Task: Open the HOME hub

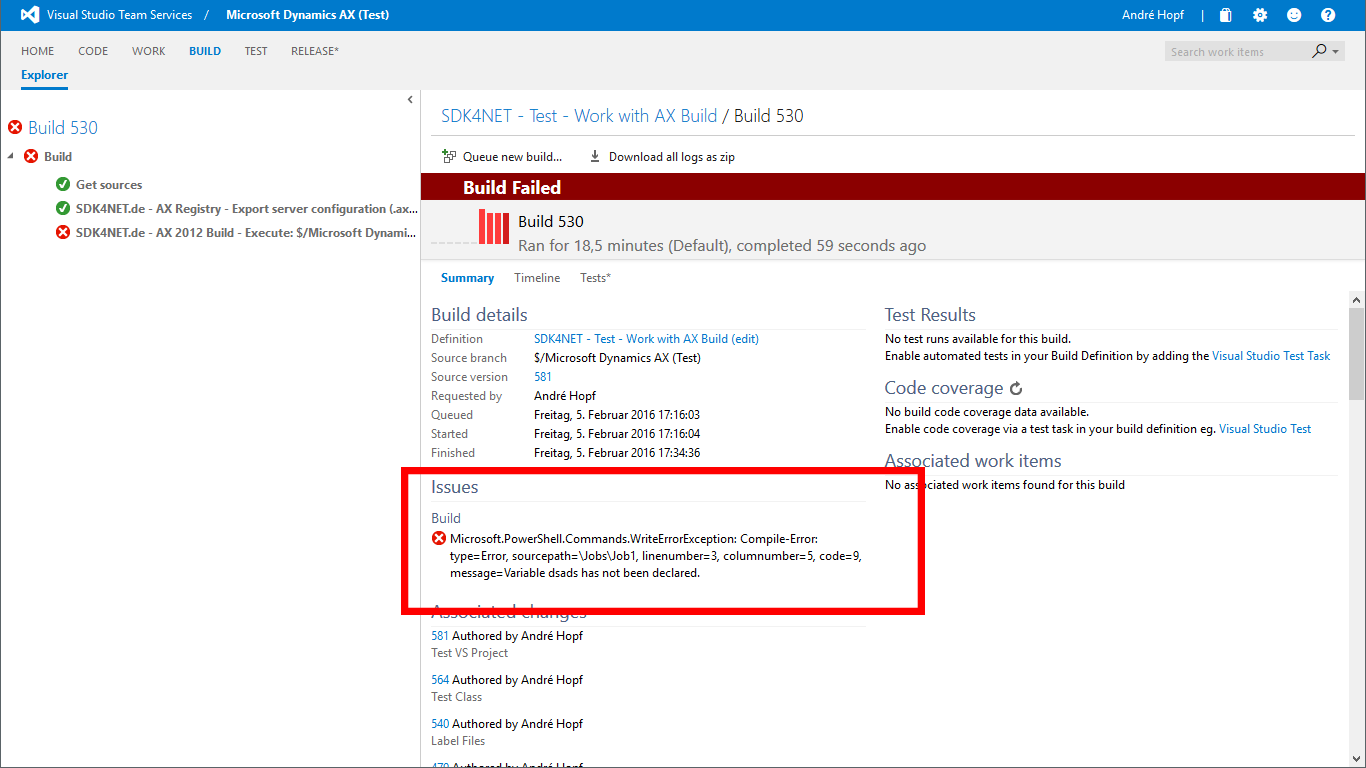Action: (x=38, y=51)
